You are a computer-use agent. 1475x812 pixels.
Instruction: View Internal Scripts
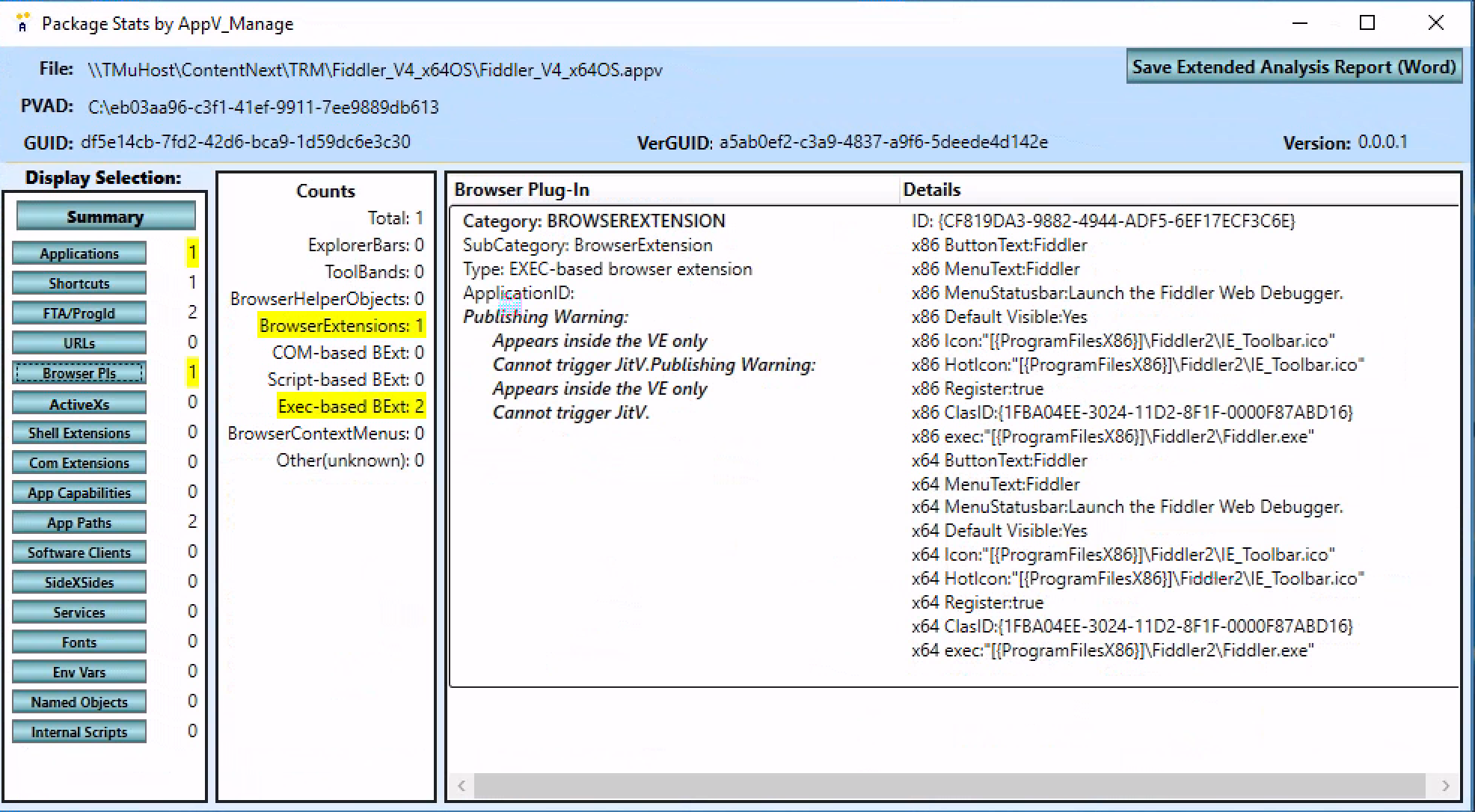coord(79,732)
